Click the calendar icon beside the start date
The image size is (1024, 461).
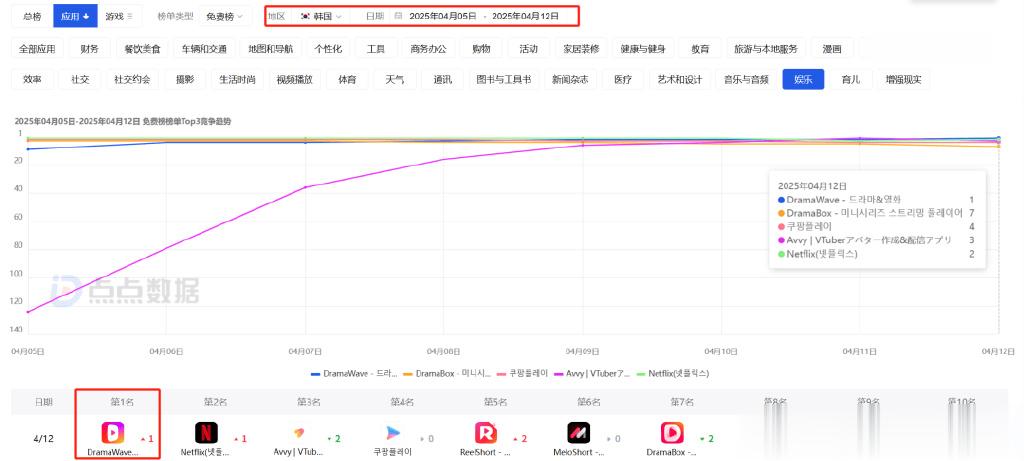(x=398, y=16)
